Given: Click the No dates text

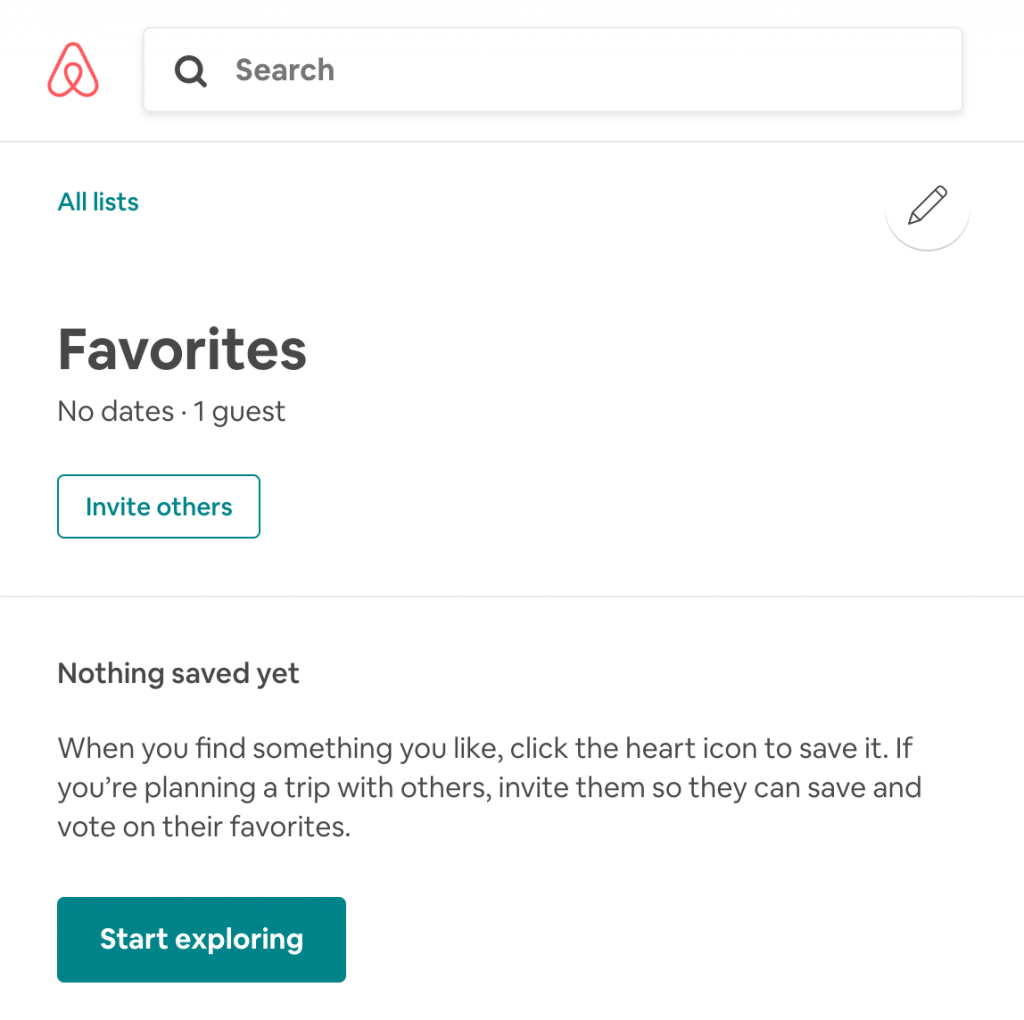Looking at the screenshot, I should (x=116, y=411).
